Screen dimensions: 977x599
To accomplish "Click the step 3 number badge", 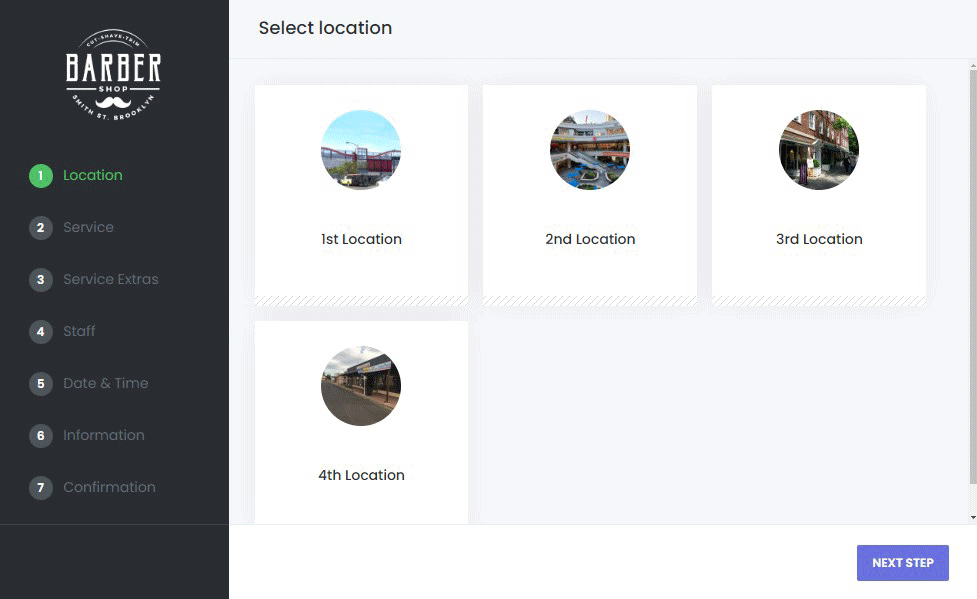I will [41, 280].
